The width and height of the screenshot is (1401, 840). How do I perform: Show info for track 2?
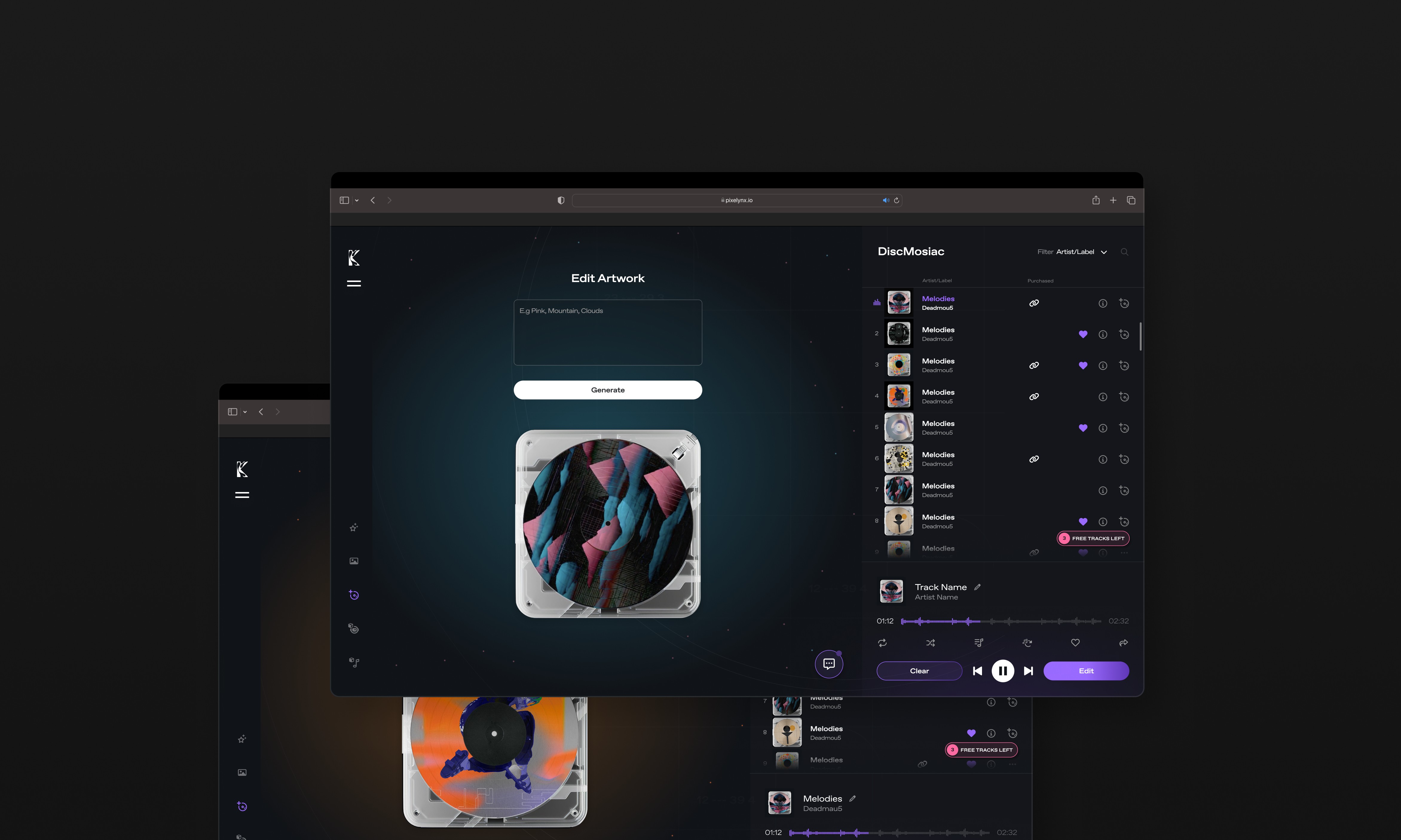pyautogui.click(x=1102, y=335)
